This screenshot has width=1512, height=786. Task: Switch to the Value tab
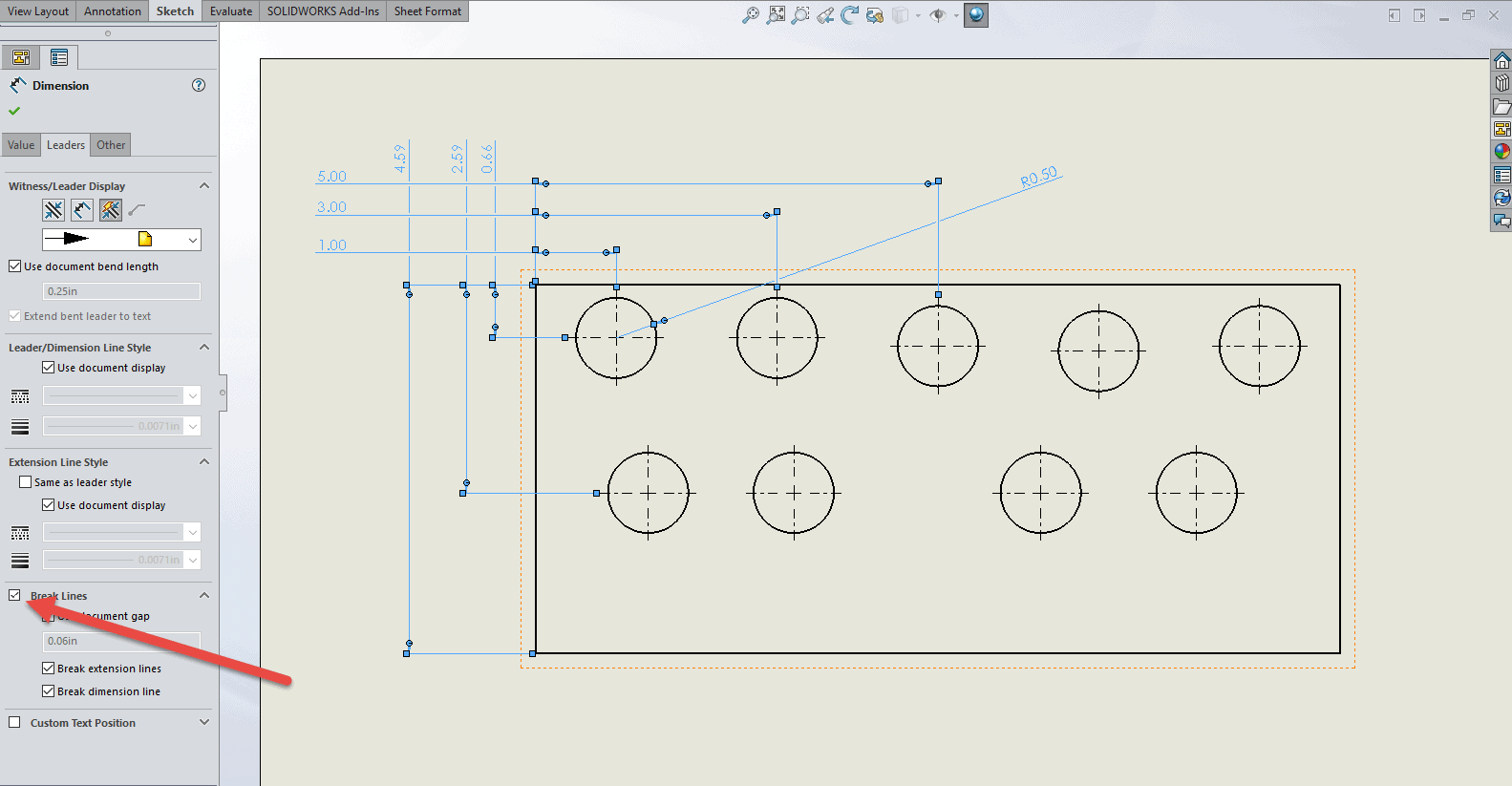tap(21, 145)
